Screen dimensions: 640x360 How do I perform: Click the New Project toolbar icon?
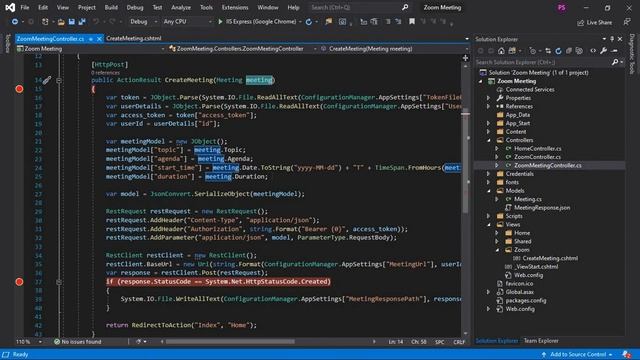(45, 22)
